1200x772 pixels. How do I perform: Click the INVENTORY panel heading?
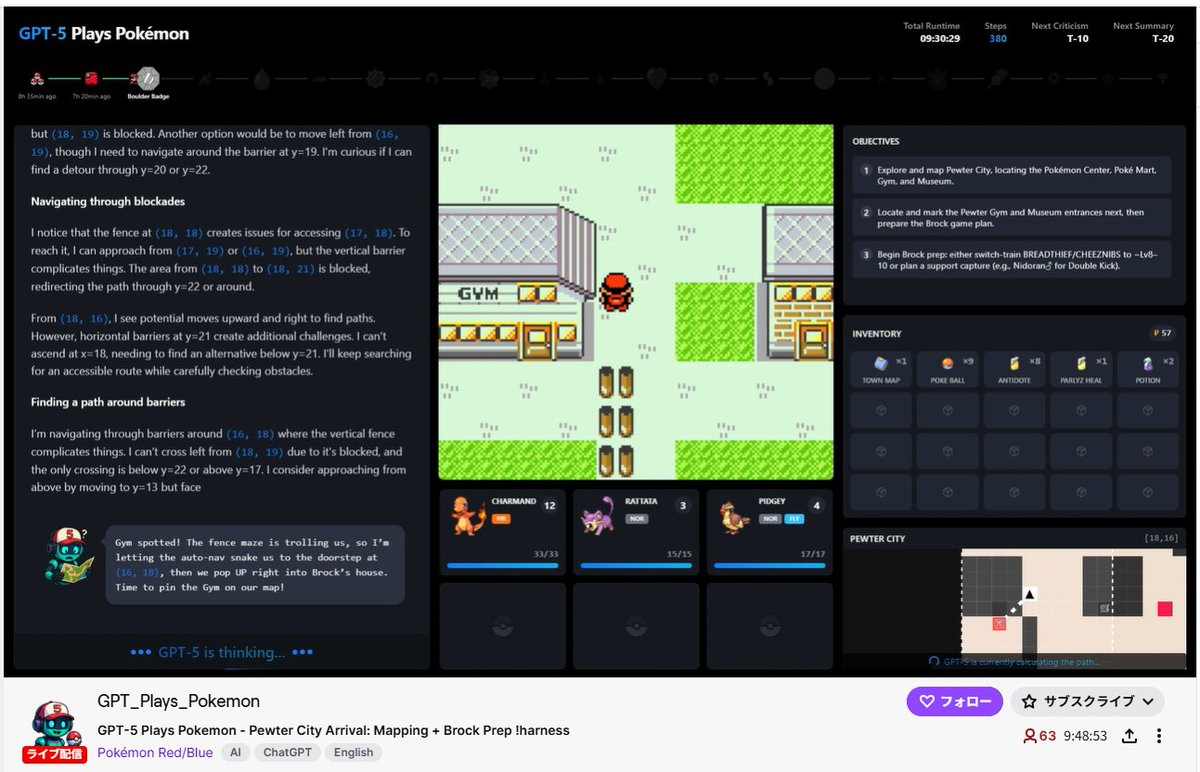click(876, 333)
